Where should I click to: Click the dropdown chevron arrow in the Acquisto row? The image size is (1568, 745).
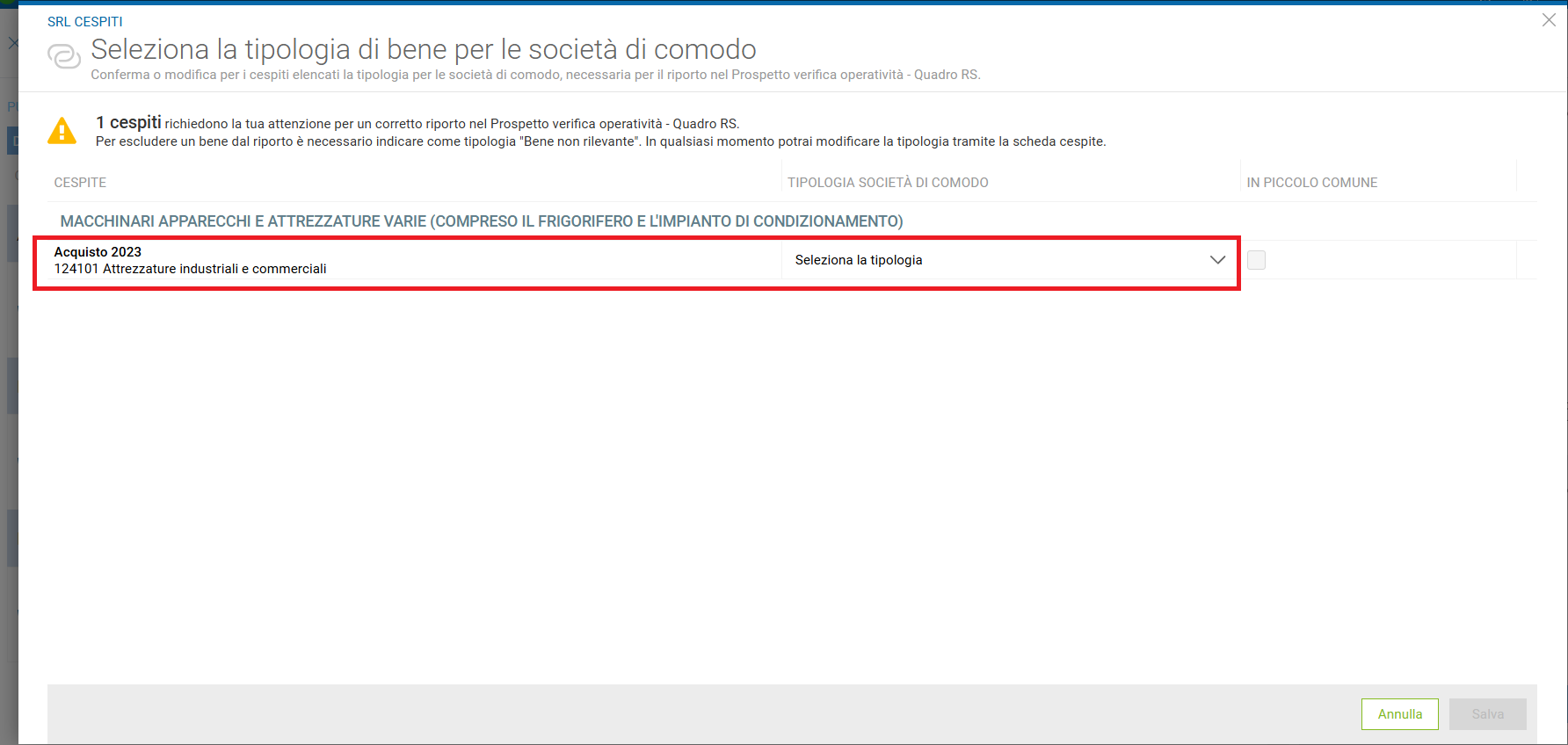click(1217, 260)
